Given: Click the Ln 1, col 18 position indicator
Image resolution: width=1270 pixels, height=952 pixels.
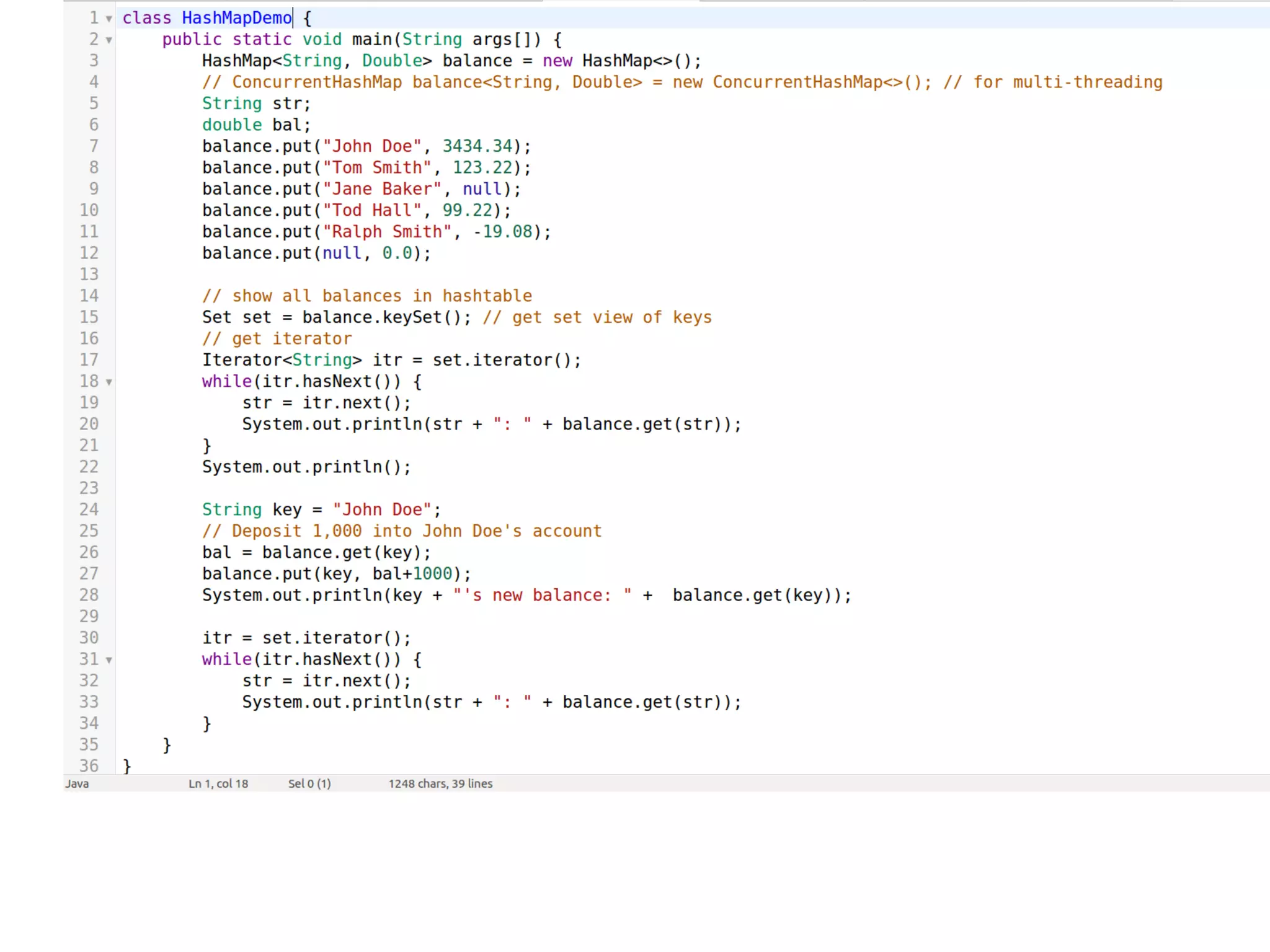Looking at the screenshot, I should 218,783.
